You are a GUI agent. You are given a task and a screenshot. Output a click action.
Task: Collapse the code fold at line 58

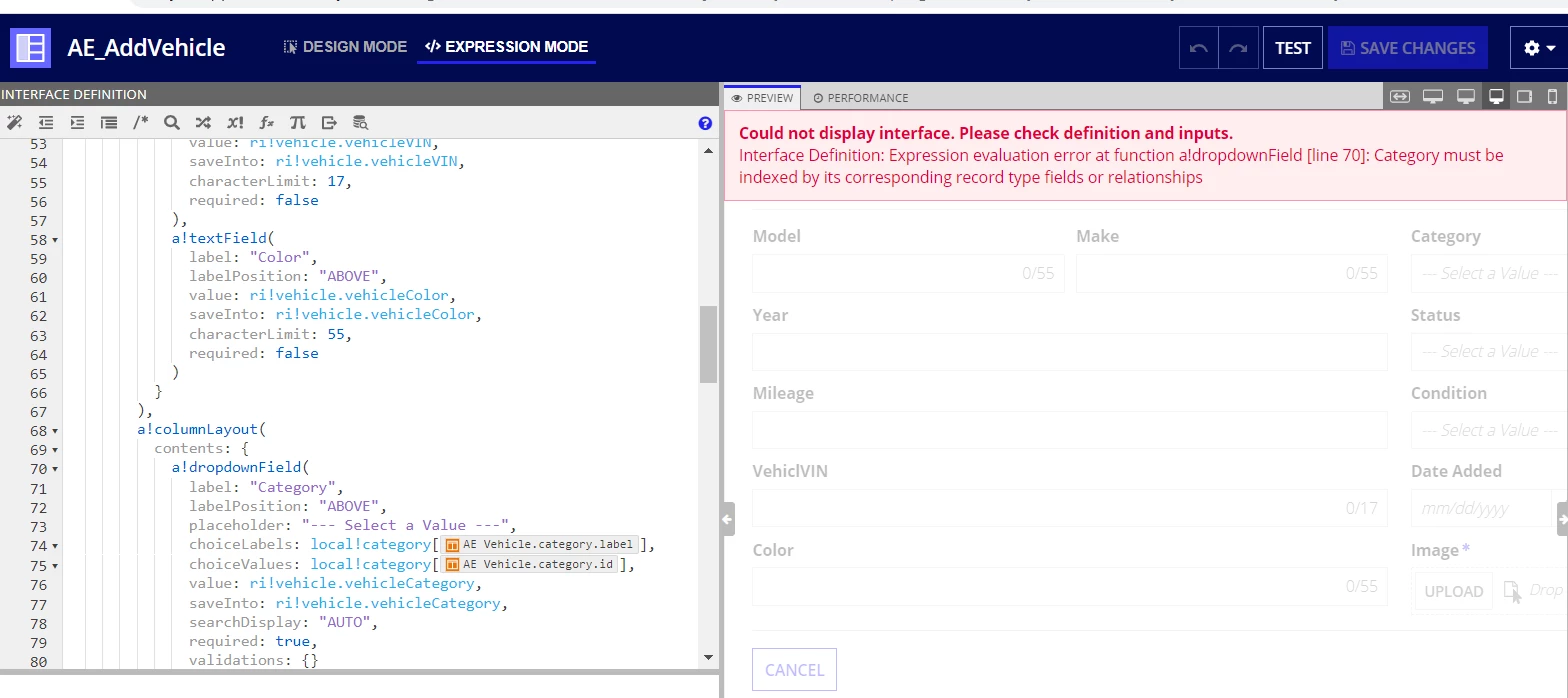tap(55, 240)
